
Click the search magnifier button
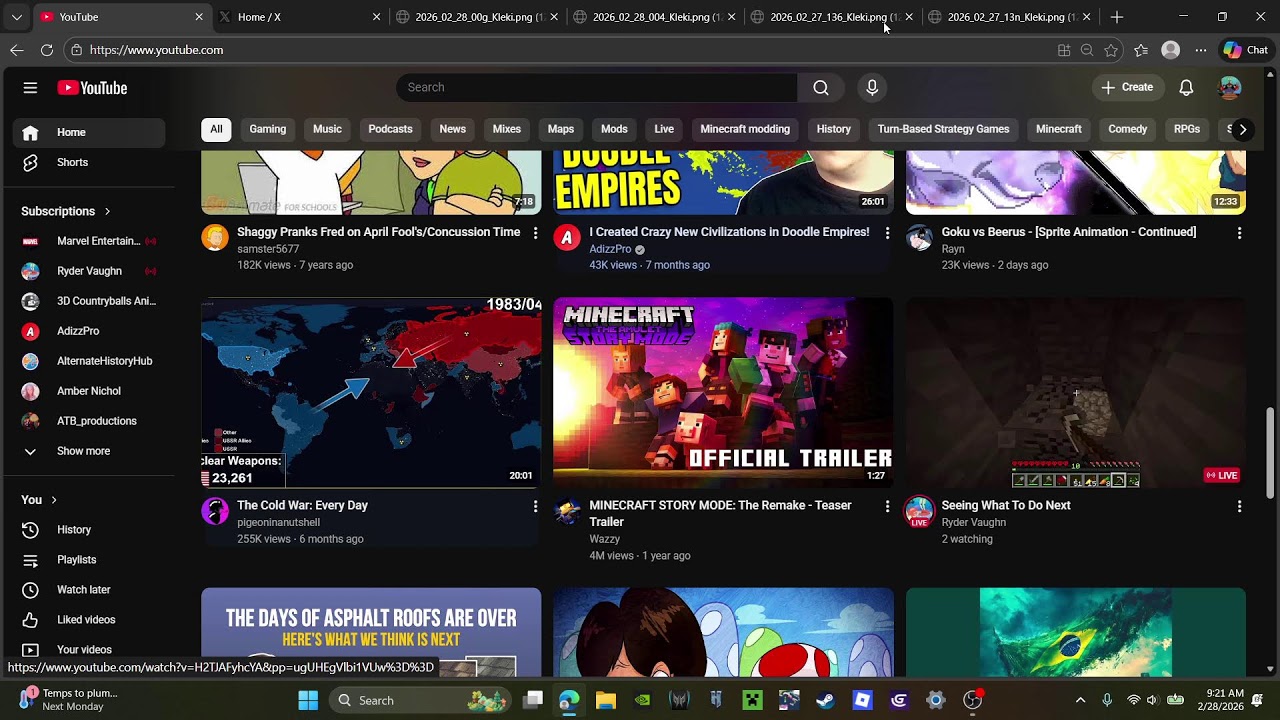click(821, 88)
